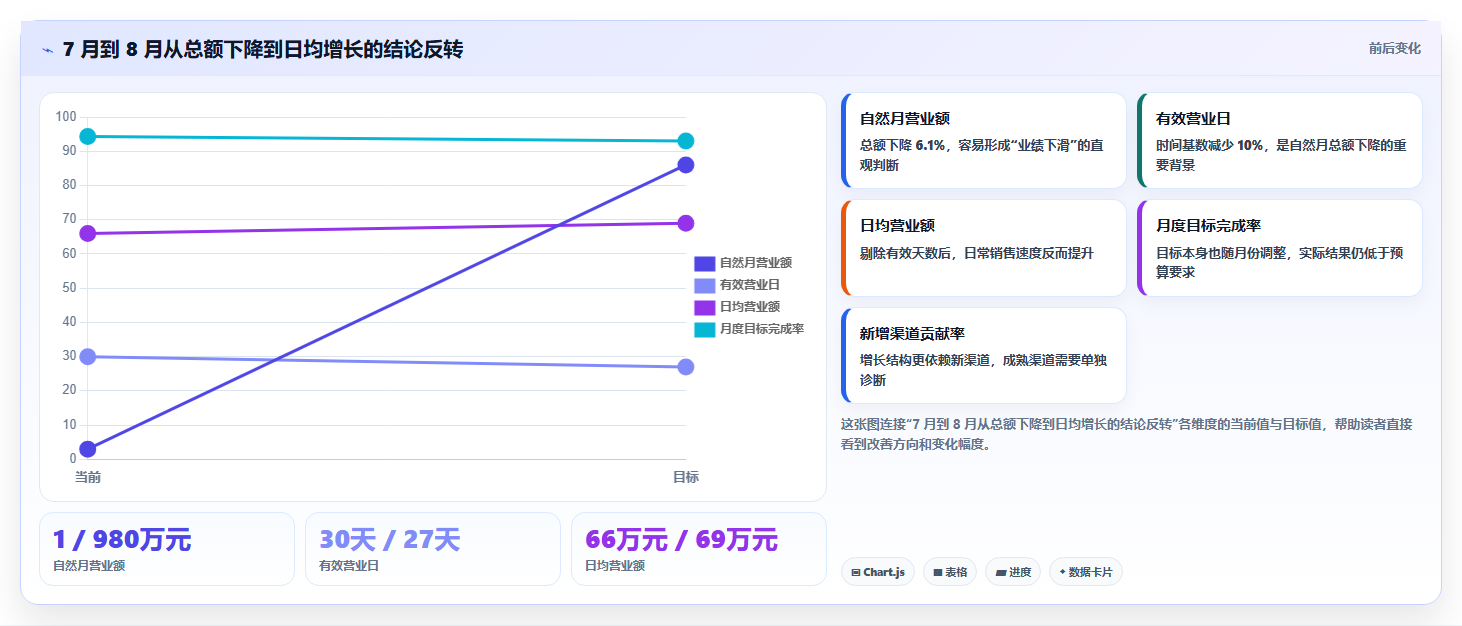This screenshot has width=1462, height=626.
Task: Click the 当前 x-axis label
Action: [88, 477]
